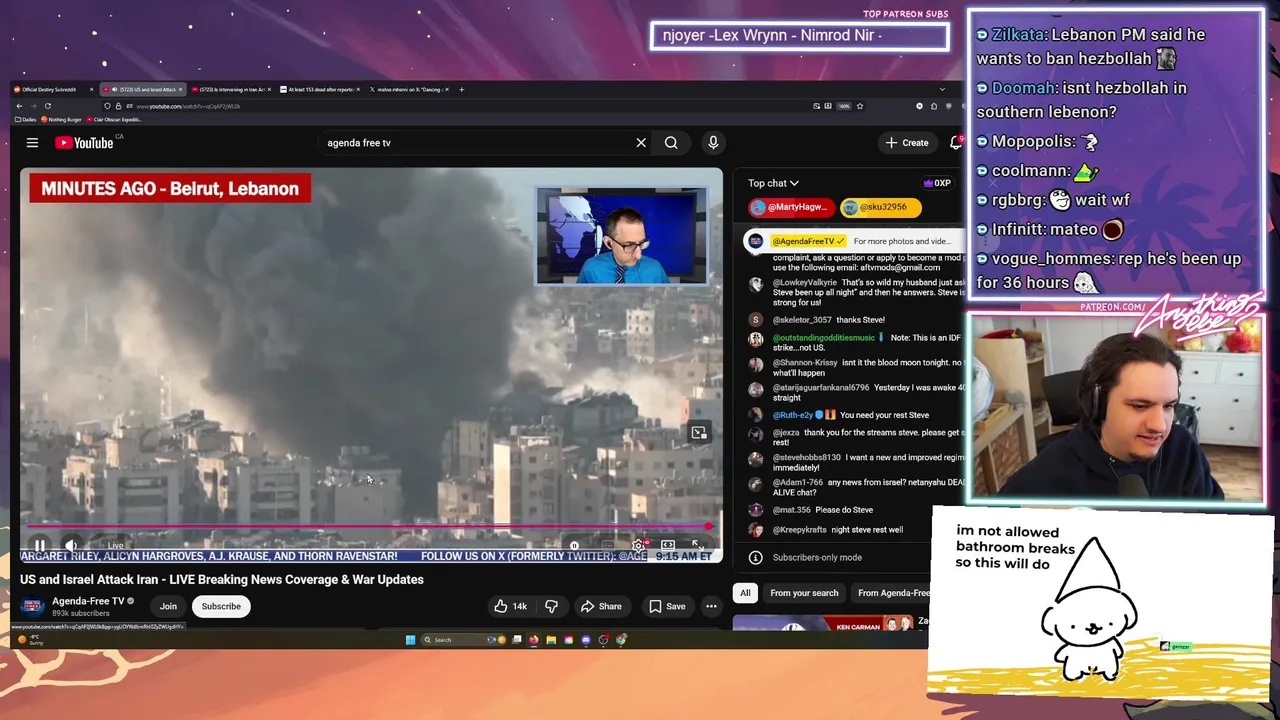Screen dimensions: 1280x720
Task: Mute the video with the volume icon
Action: click(72, 546)
